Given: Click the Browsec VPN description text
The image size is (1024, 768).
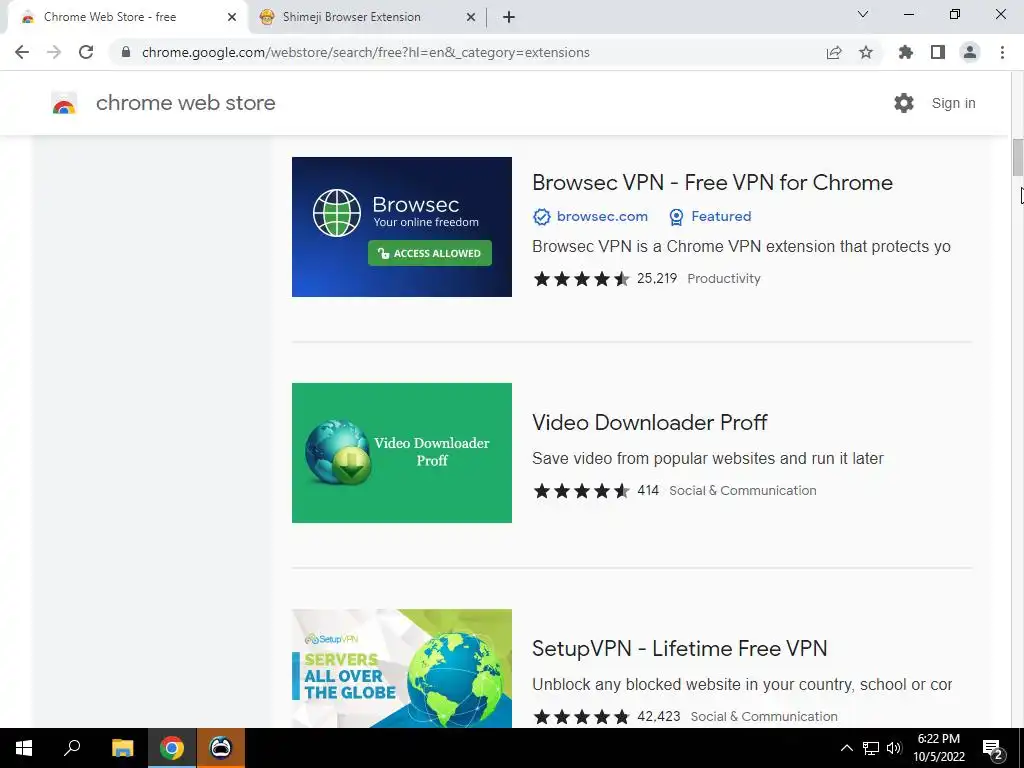Looking at the screenshot, I should coord(741,247).
